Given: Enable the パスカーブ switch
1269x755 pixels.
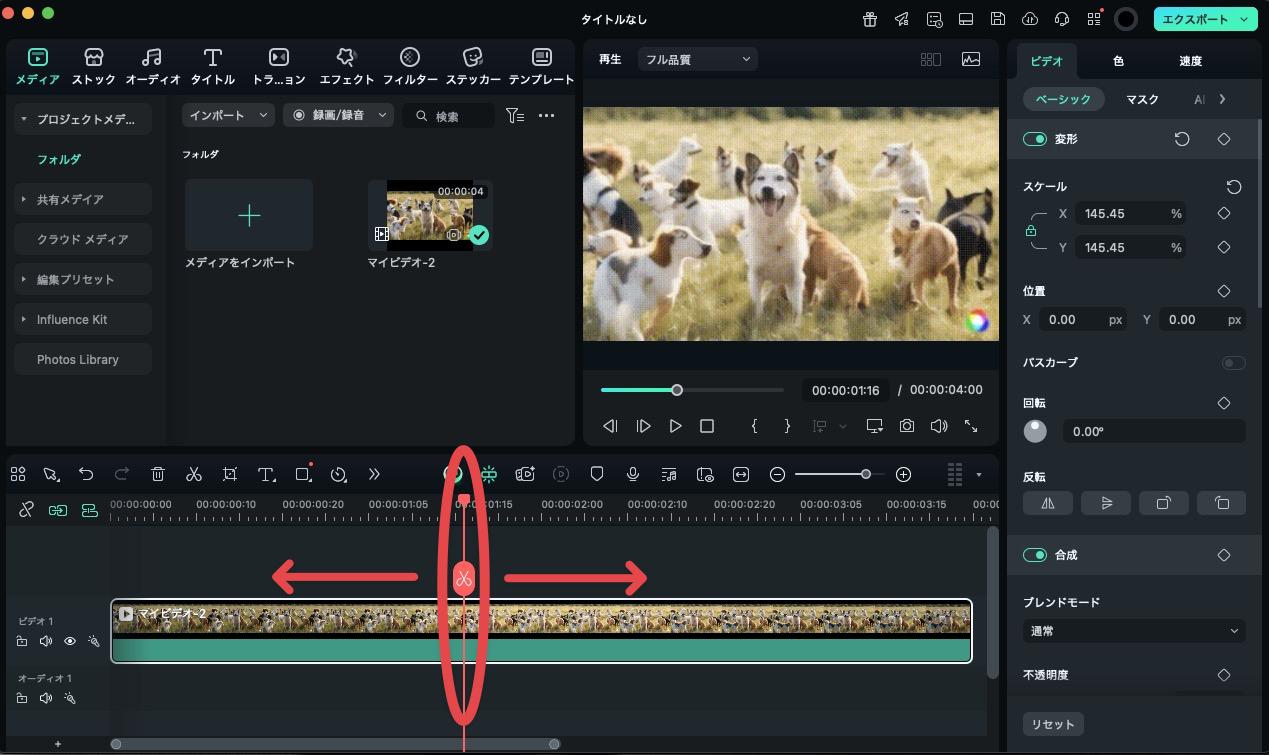Looking at the screenshot, I should (1233, 363).
